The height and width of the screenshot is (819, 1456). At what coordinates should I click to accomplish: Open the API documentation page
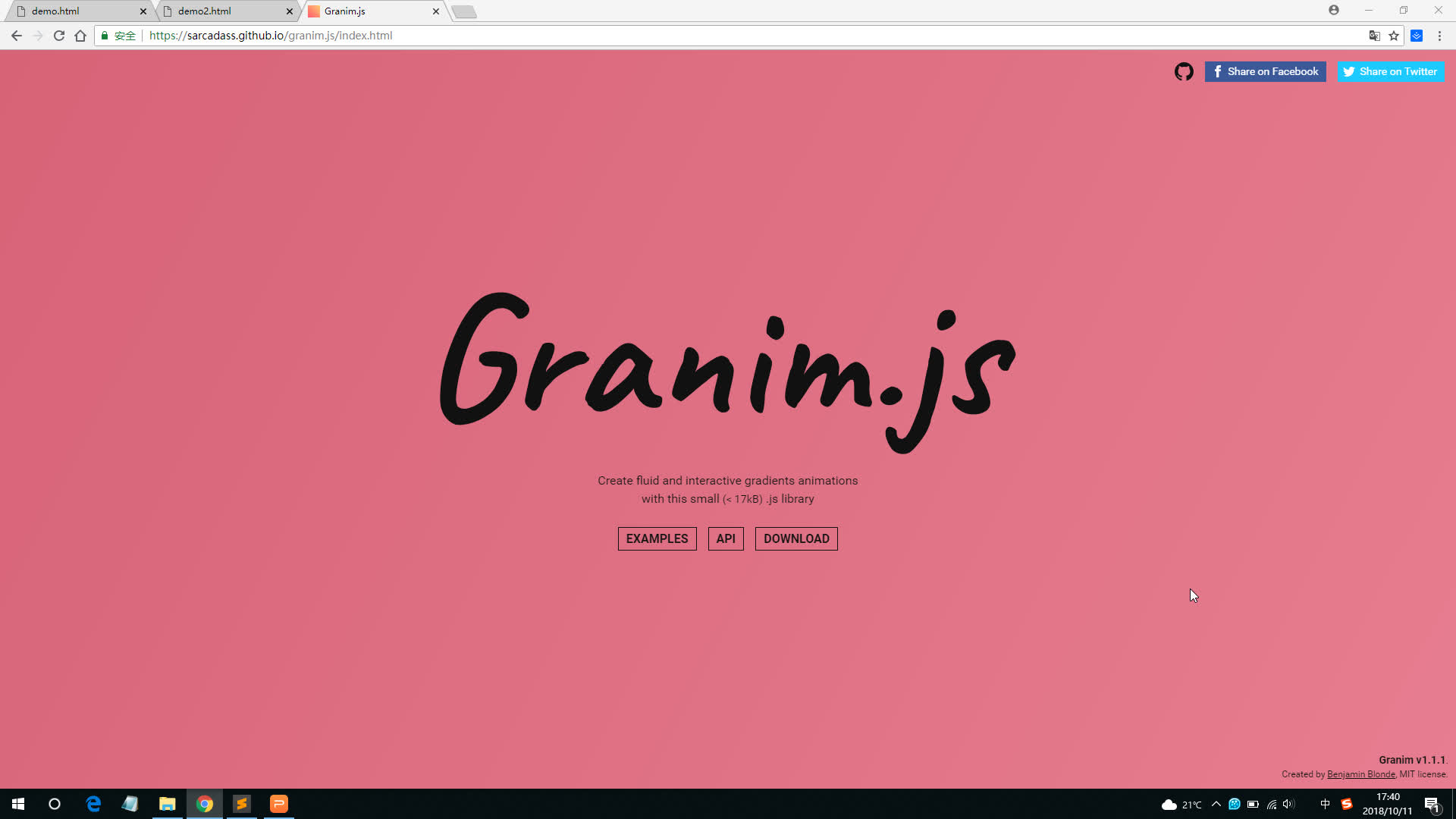(725, 538)
